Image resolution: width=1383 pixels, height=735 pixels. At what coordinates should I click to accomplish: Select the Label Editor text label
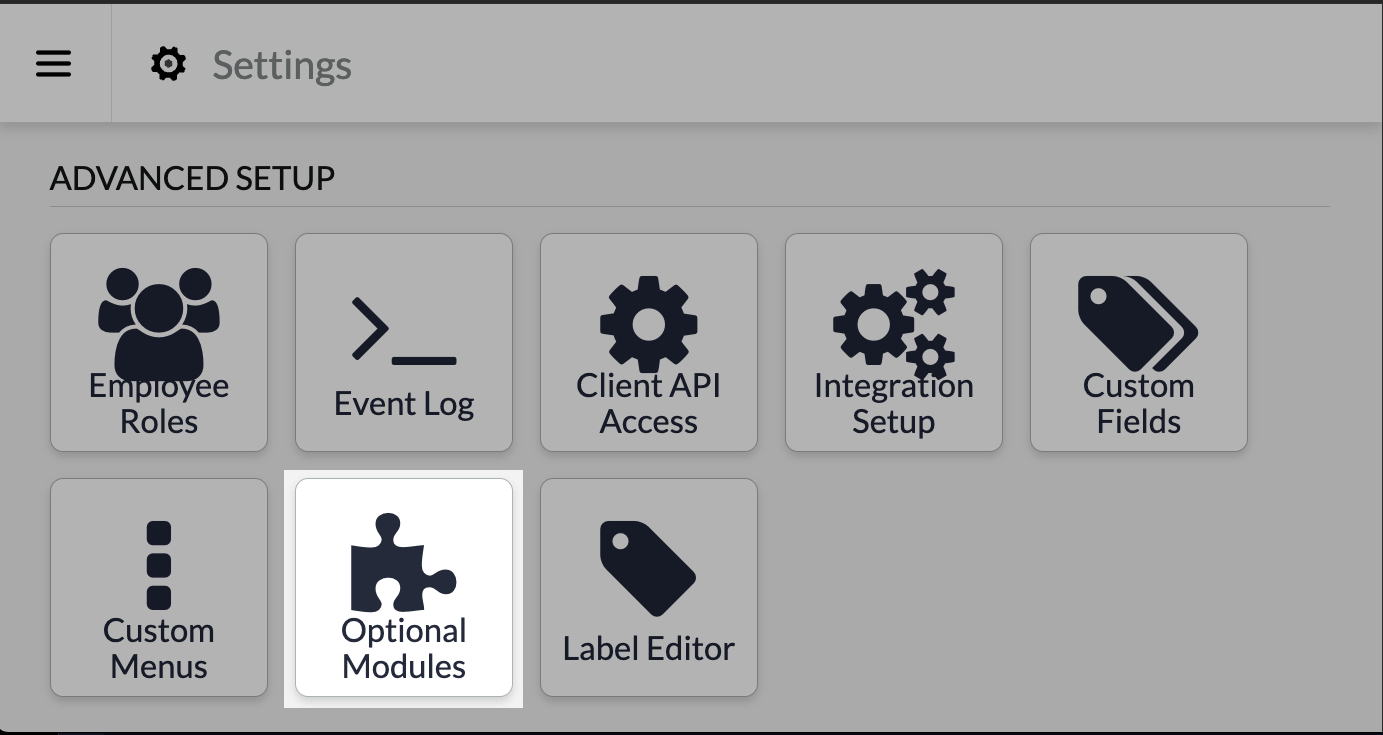[x=648, y=649]
